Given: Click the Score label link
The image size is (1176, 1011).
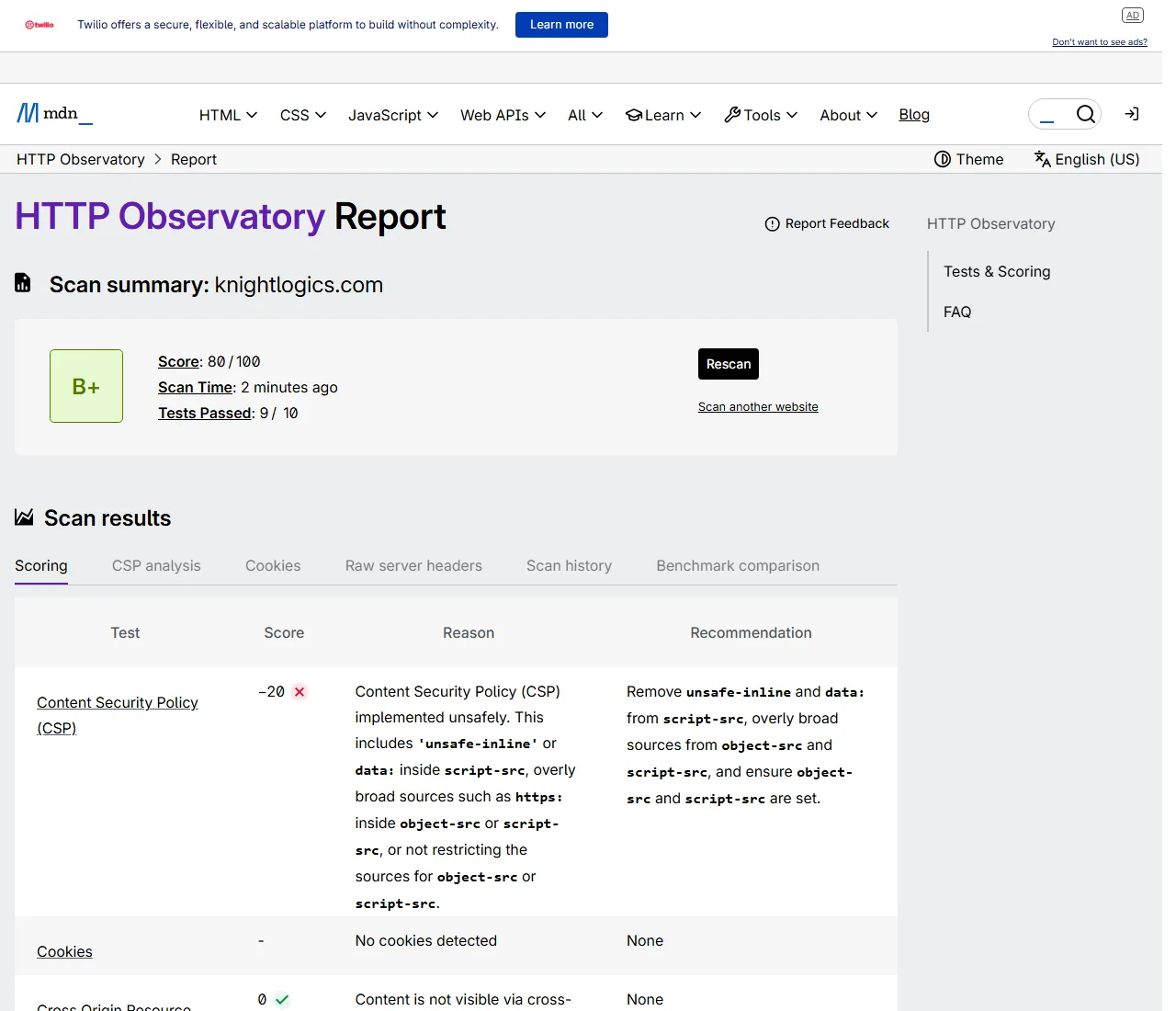Looking at the screenshot, I should (x=178, y=361).
